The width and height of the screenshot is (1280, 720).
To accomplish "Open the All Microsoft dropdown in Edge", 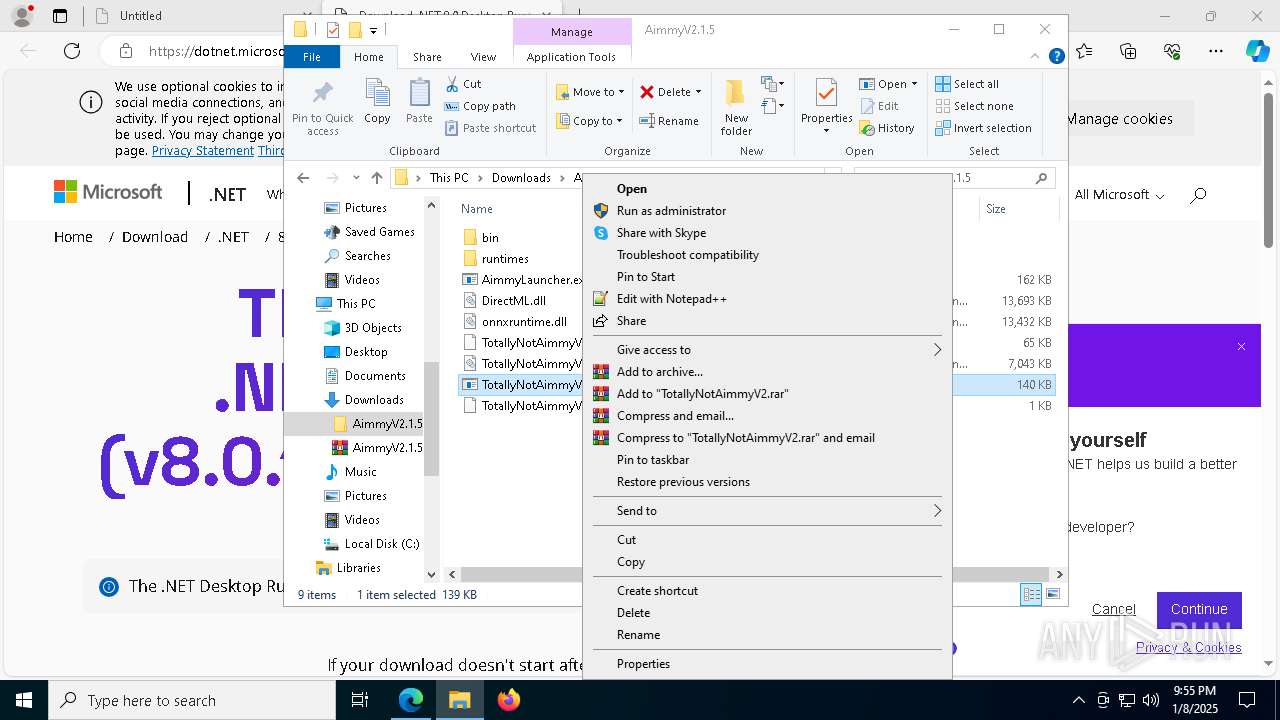I will 1119,195.
